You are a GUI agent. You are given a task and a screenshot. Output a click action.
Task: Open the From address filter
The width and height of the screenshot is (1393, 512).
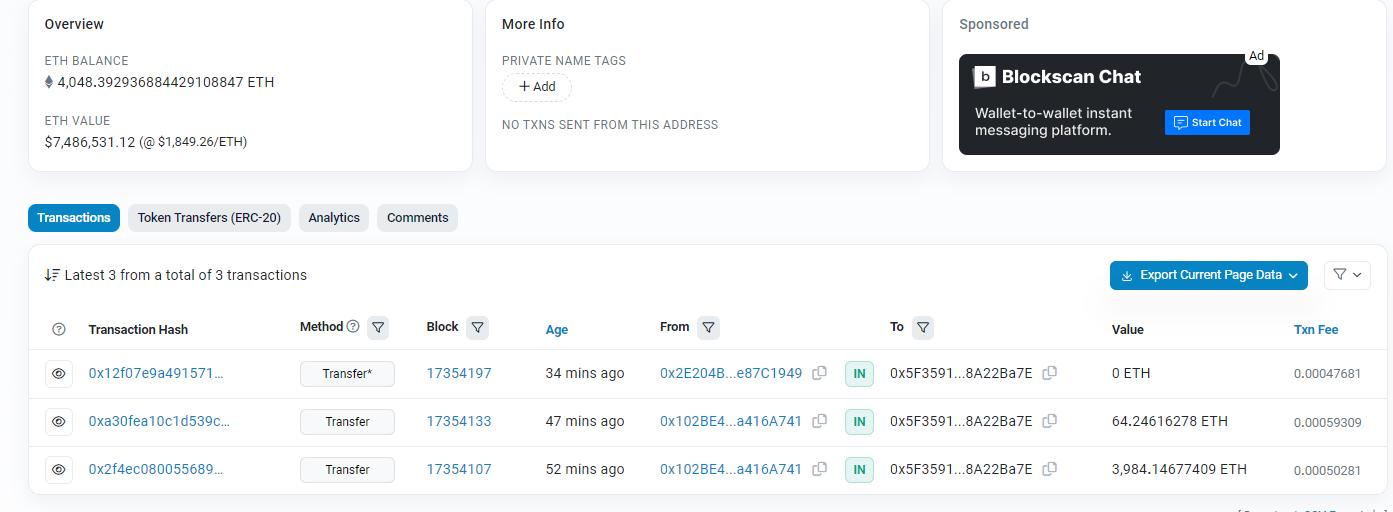(708, 327)
